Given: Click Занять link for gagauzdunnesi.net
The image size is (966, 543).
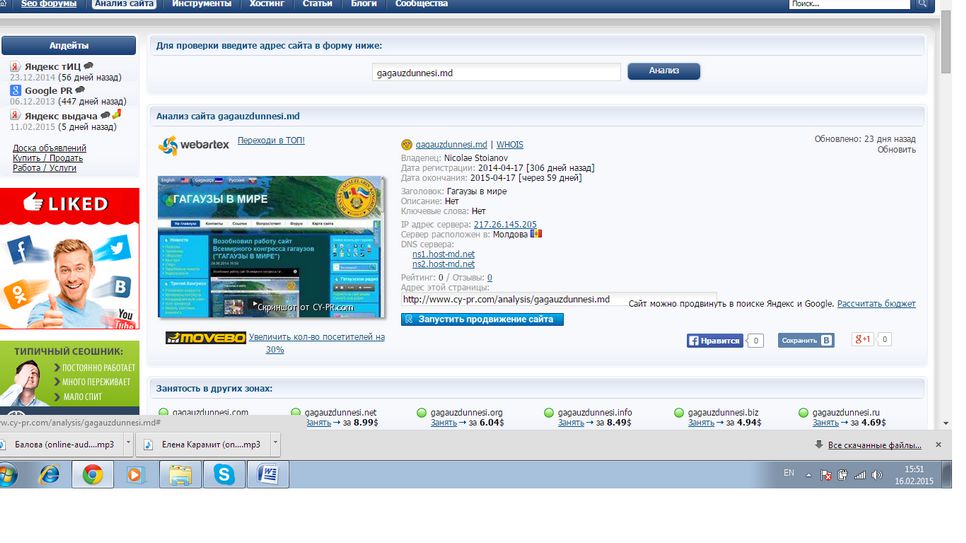Looking at the screenshot, I should (x=319, y=423).
